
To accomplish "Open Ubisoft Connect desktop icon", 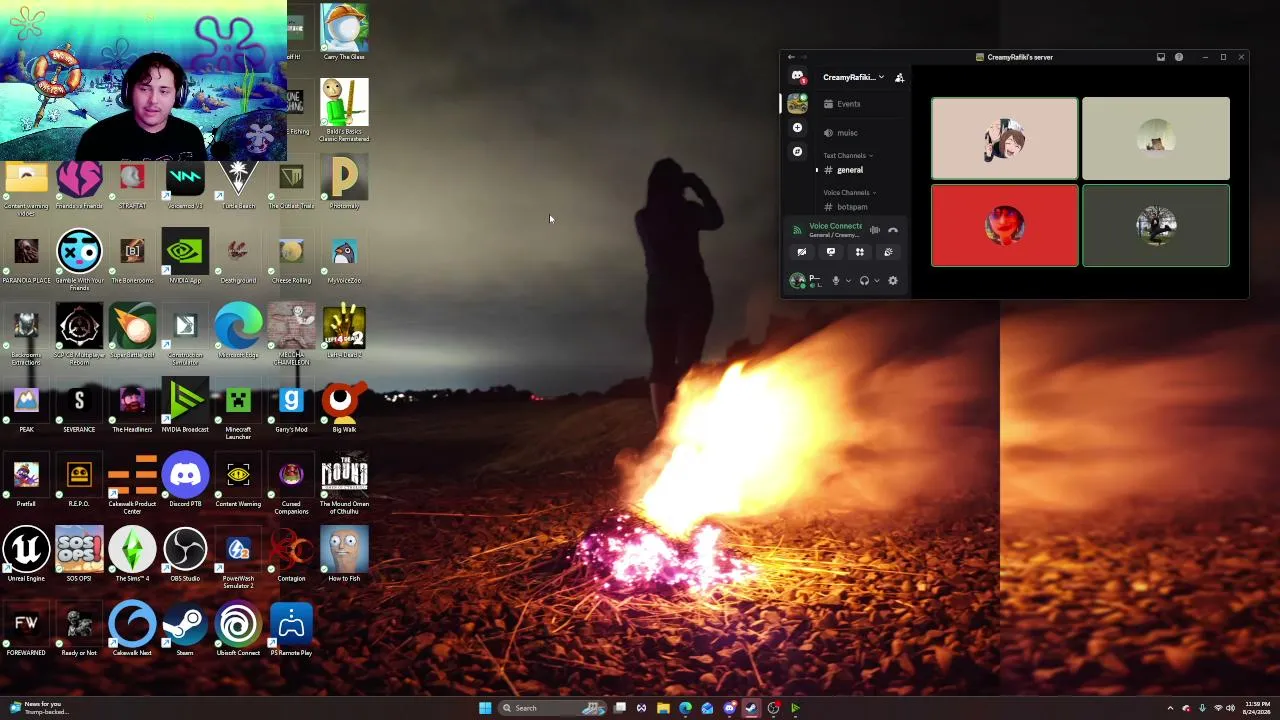I will 238,629.
